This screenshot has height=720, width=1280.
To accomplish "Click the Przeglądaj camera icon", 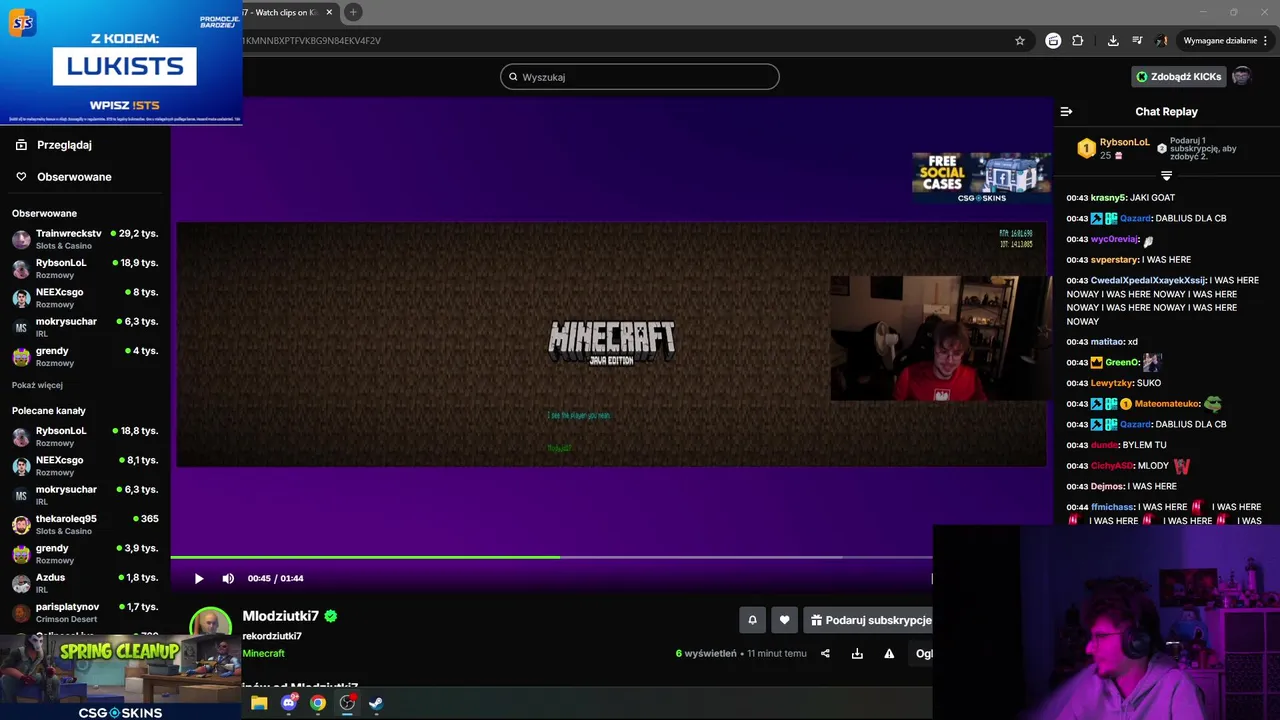I will coord(21,145).
